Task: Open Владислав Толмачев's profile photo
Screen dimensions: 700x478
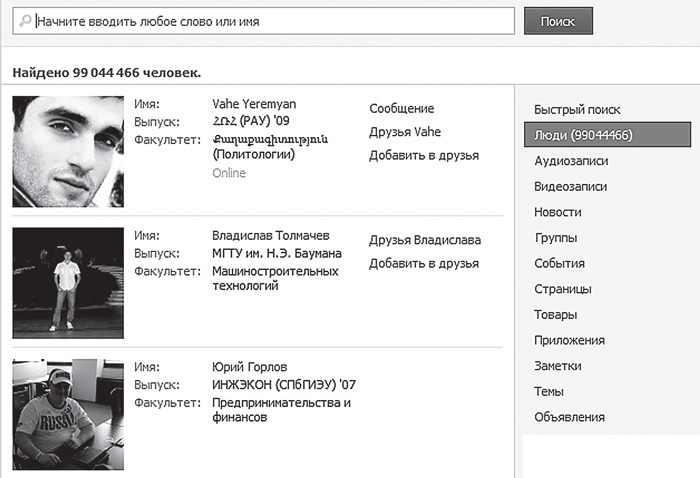Action: tap(68, 283)
